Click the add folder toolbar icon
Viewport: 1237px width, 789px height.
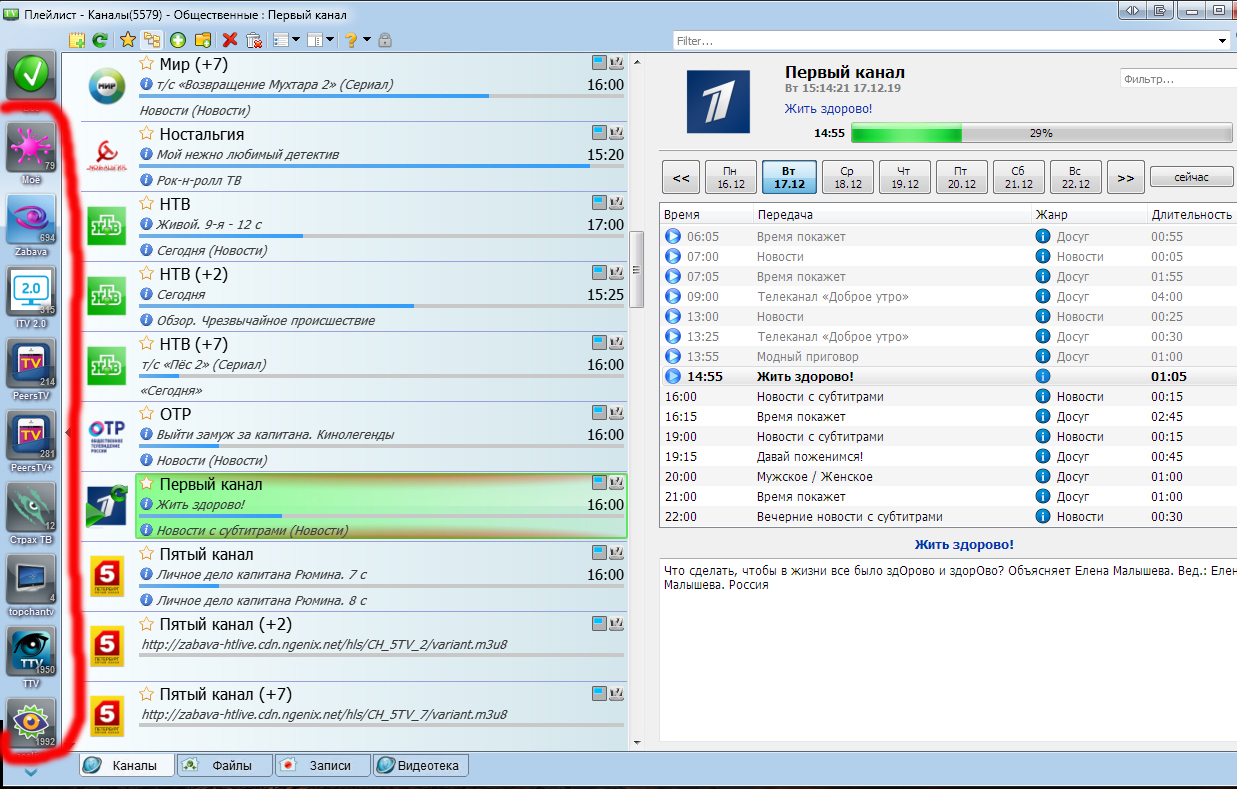tap(203, 40)
